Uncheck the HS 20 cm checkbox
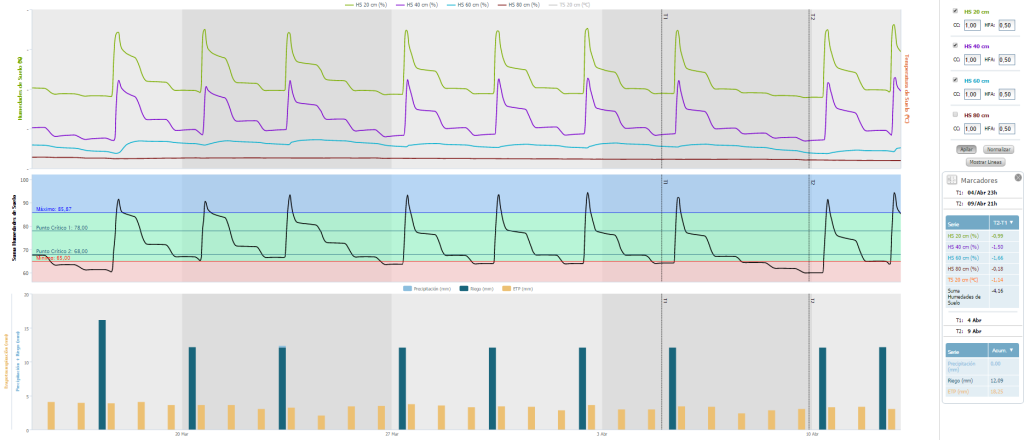The width and height of the screenshot is (1030, 440). point(955,12)
